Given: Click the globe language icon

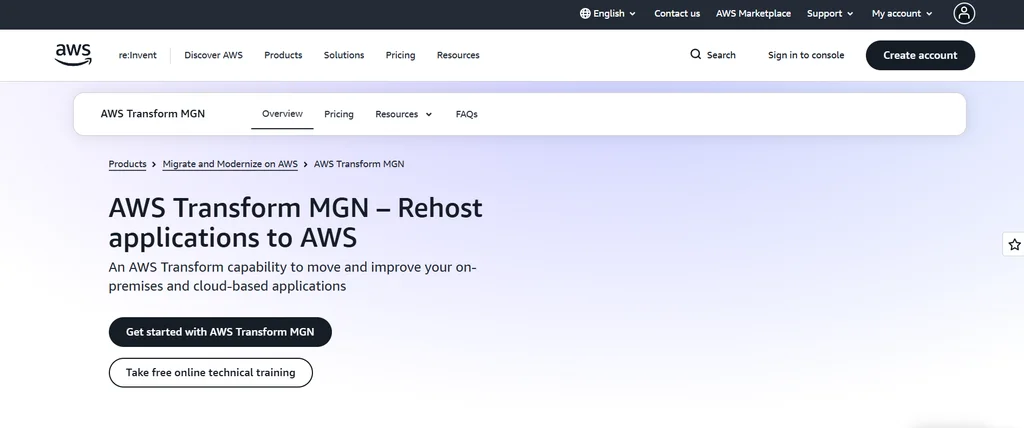Looking at the screenshot, I should coord(585,14).
